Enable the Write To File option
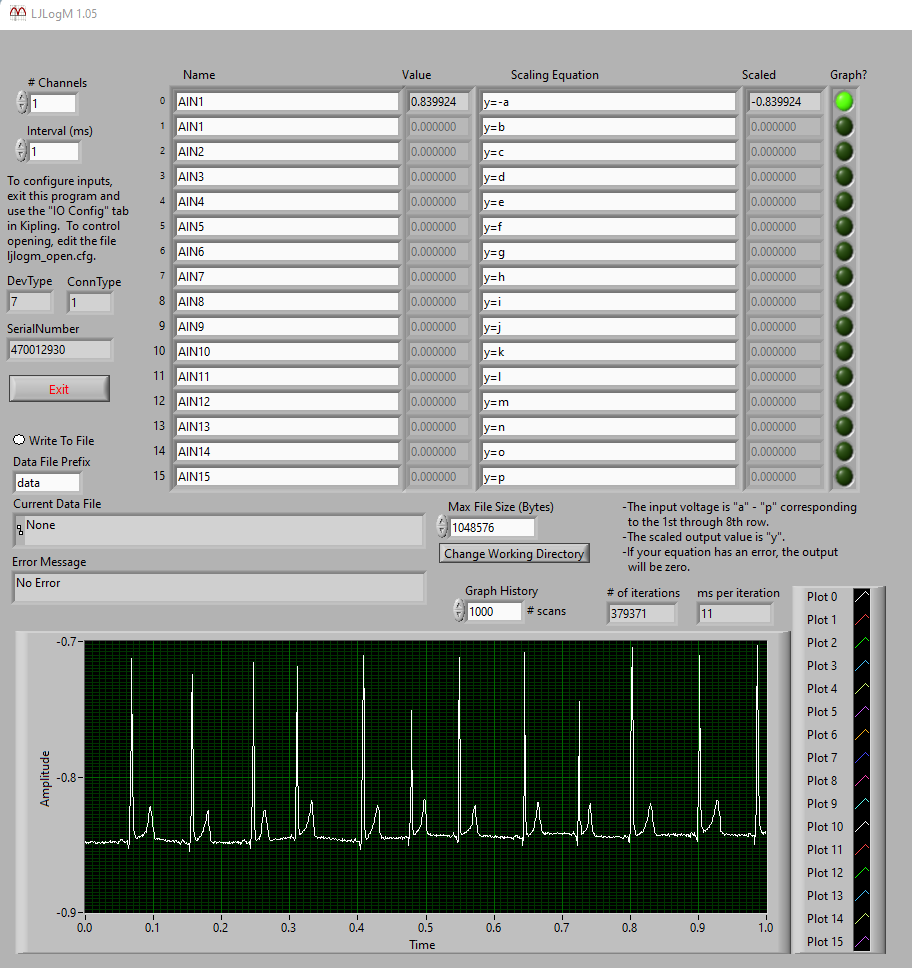Image resolution: width=912 pixels, height=968 pixels. tap(19, 440)
